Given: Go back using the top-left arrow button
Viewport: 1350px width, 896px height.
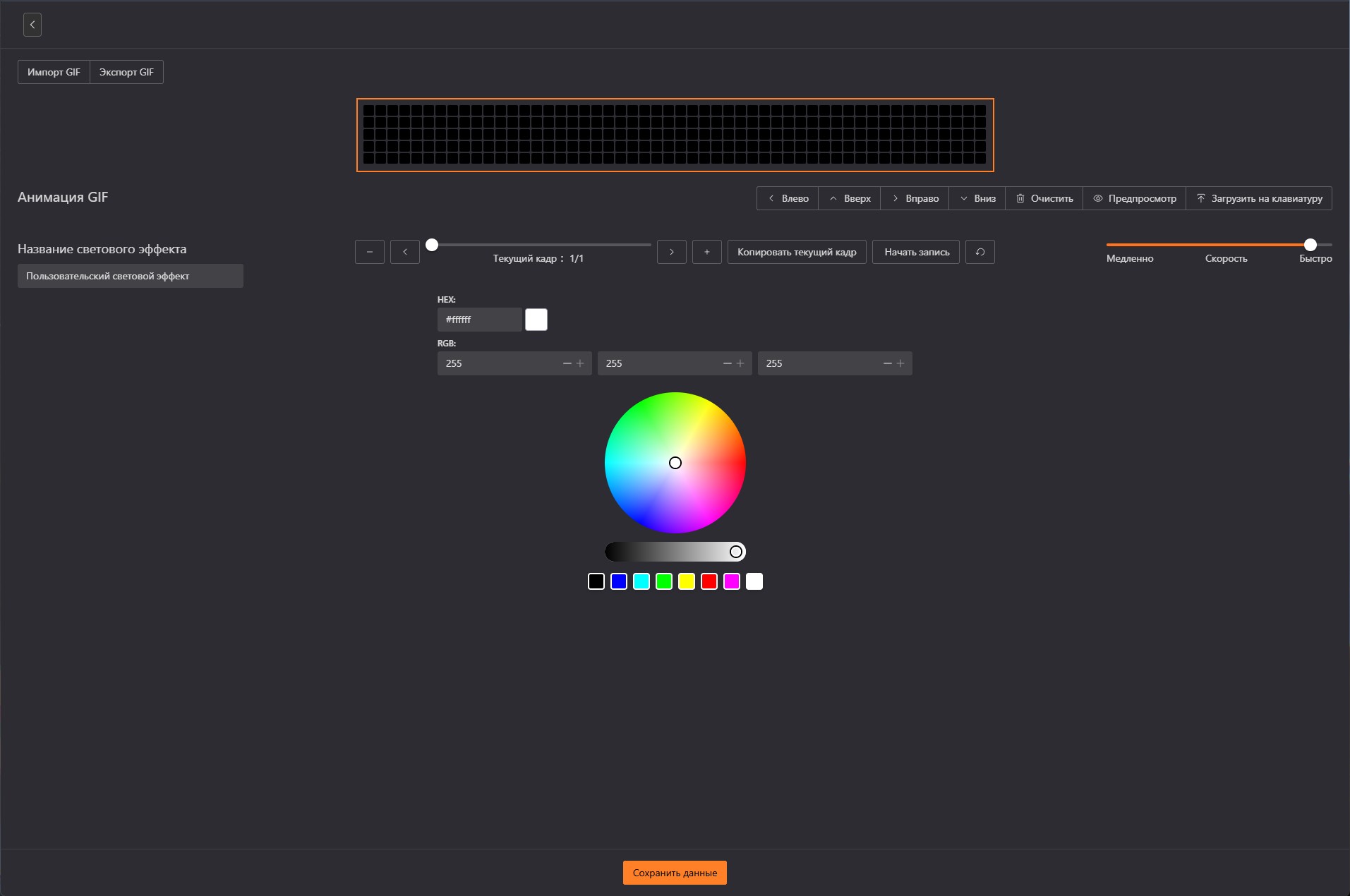Looking at the screenshot, I should tap(32, 25).
